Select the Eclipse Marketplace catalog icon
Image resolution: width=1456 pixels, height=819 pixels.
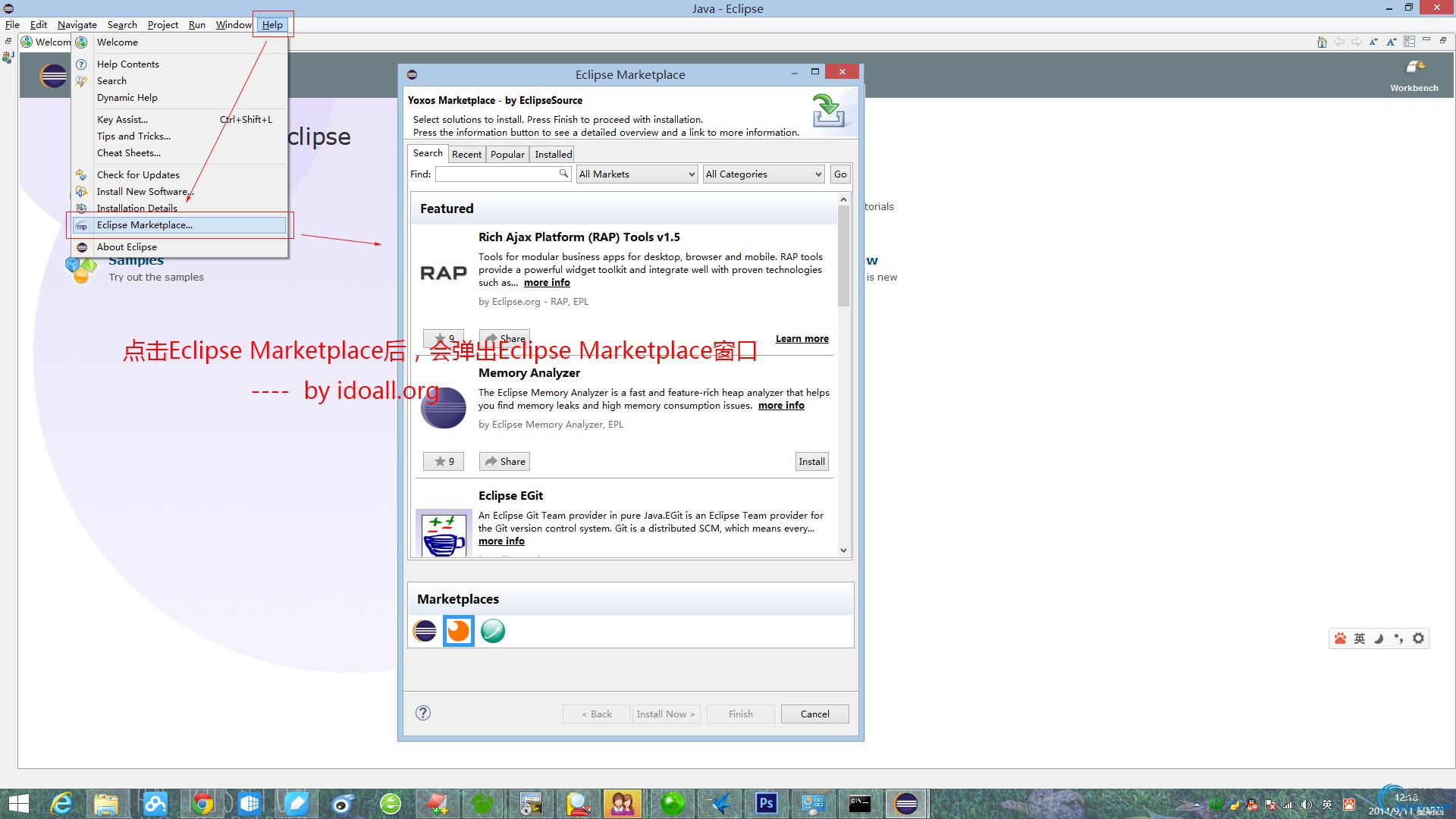[425, 631]
